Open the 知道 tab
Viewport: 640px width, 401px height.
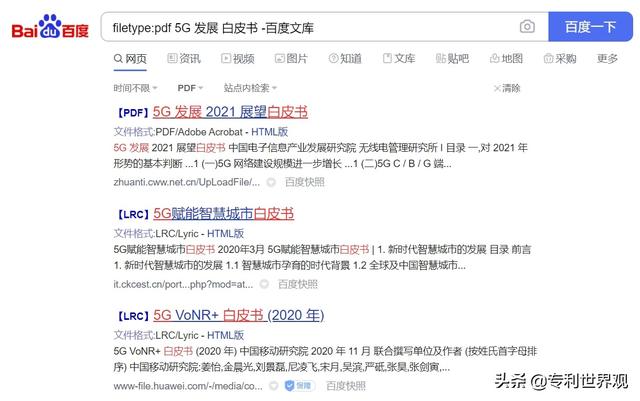click(x=345, y=59)
